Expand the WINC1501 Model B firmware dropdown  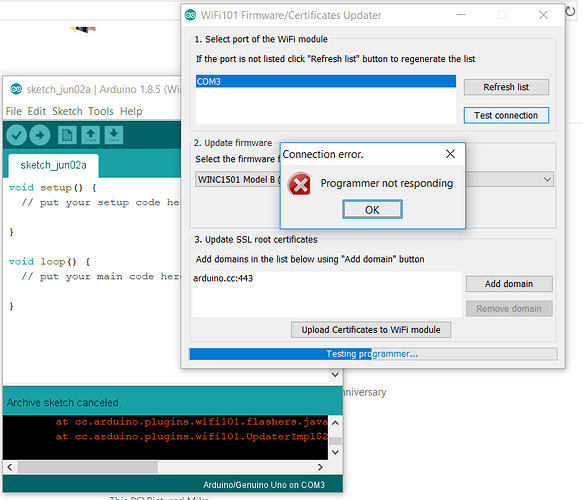pos(547,180)
